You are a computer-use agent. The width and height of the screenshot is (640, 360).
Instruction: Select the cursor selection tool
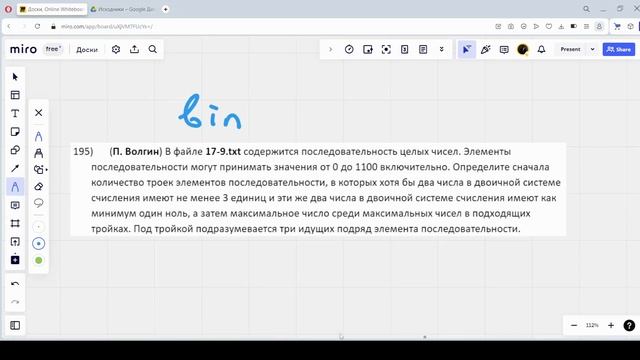click(15, 77)
